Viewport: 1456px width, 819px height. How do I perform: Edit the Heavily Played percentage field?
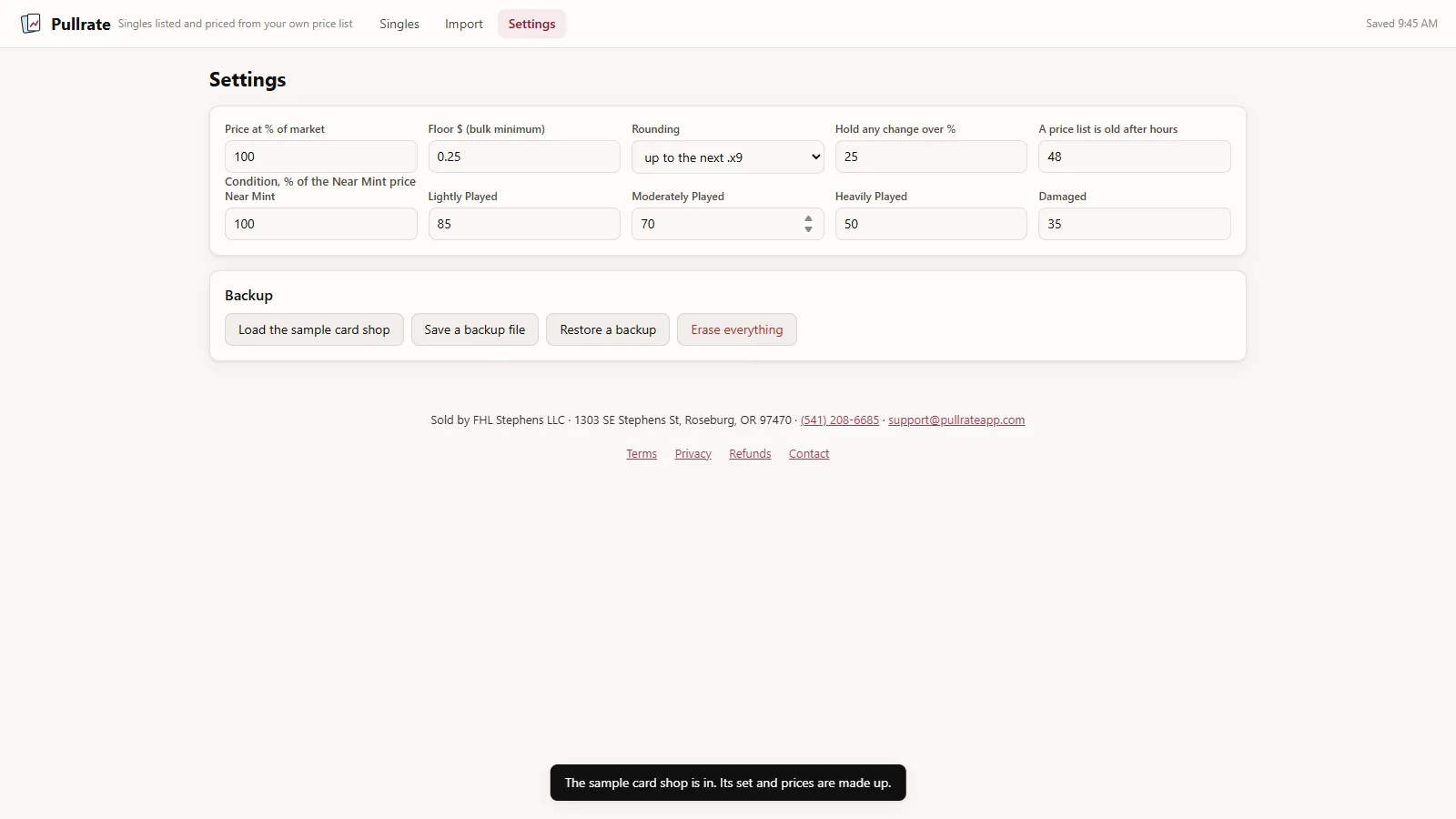click(x=931, y=224)
